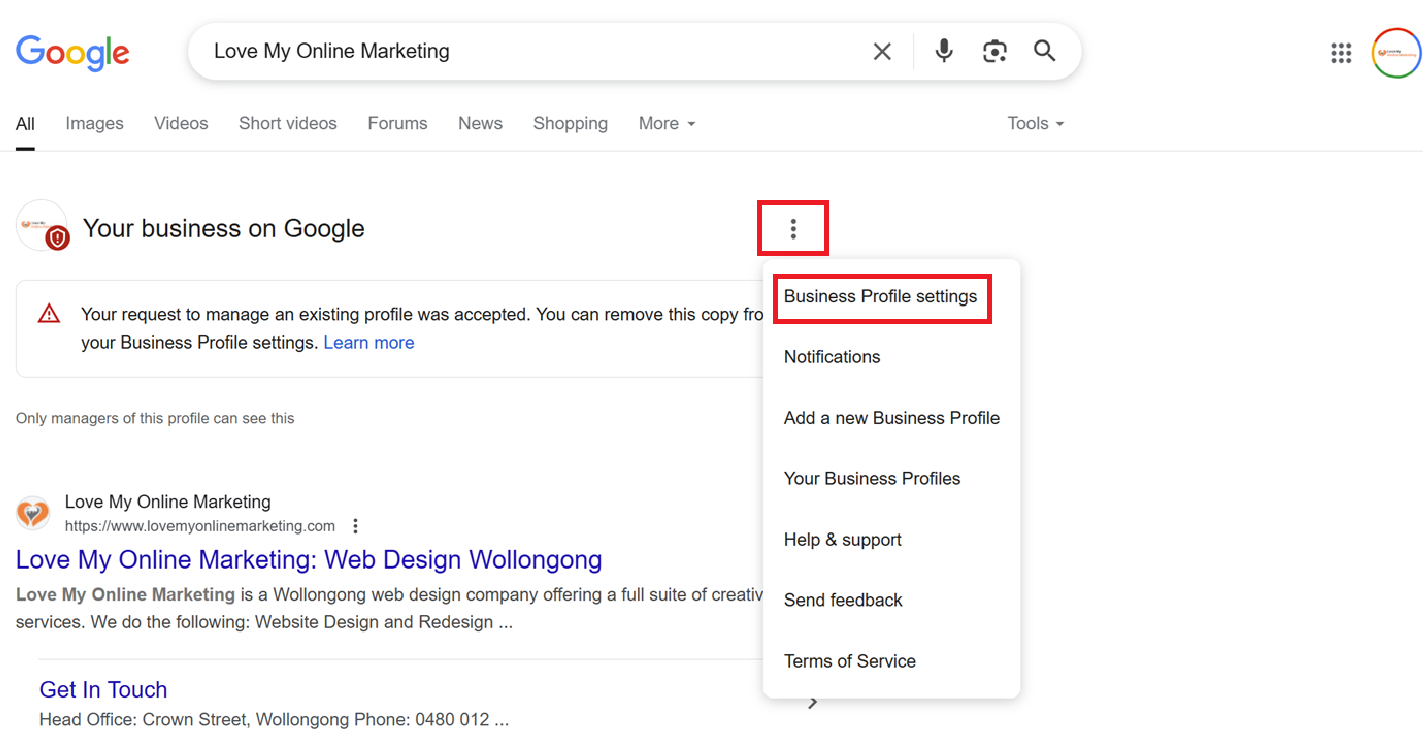The width and height of the screenshot is (1423, 730).
Task: Start voice search with the microphone icon
Action: (944, 51)
